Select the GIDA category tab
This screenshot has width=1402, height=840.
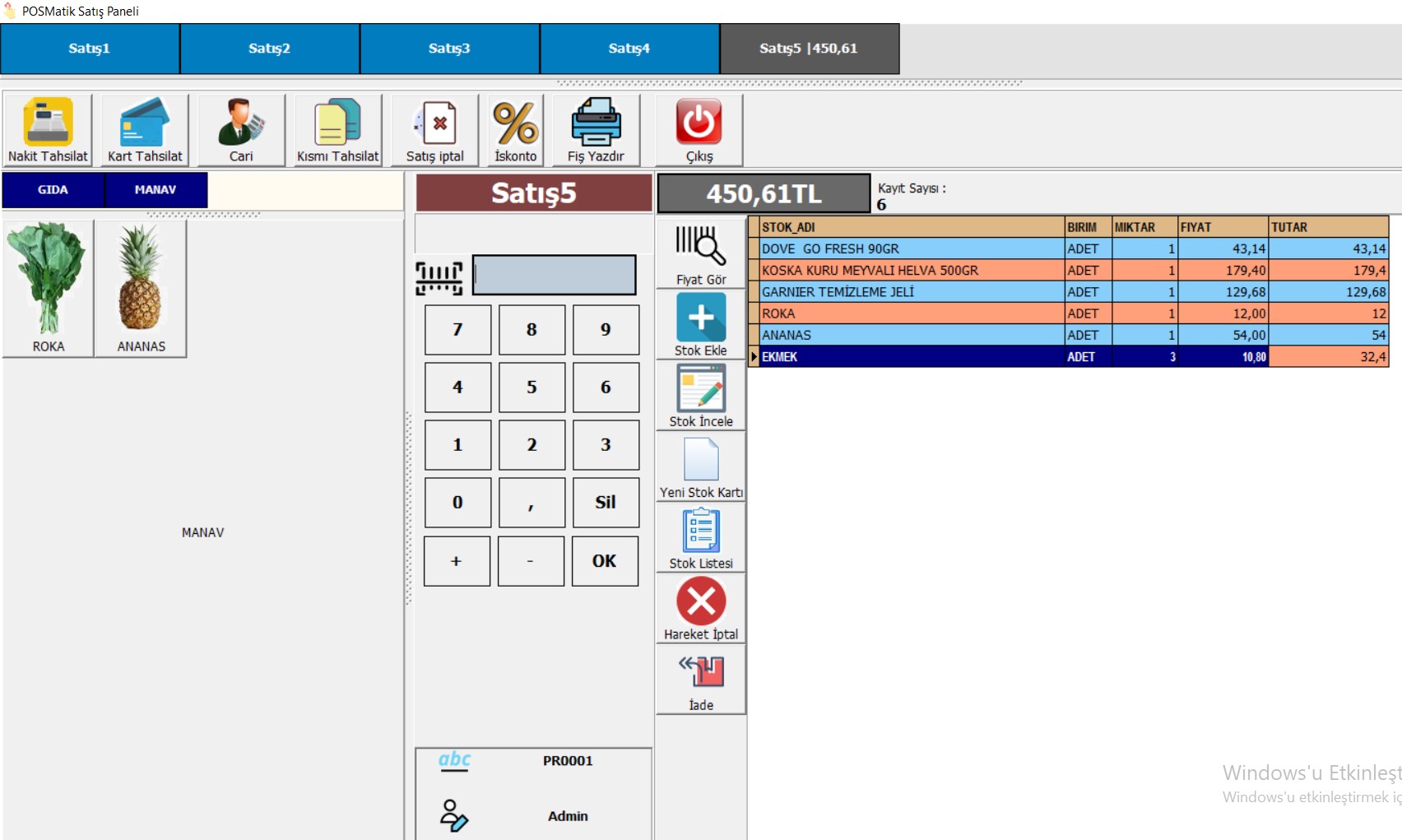pos(53,190)
